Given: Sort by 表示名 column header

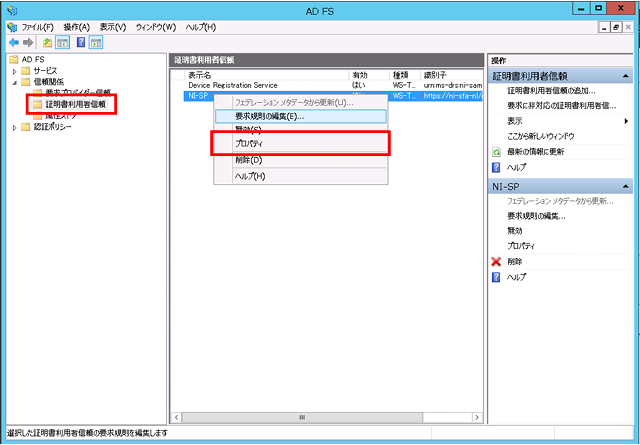Looking at the screenshot, I should pyautogui.click(x=267, y=75).
